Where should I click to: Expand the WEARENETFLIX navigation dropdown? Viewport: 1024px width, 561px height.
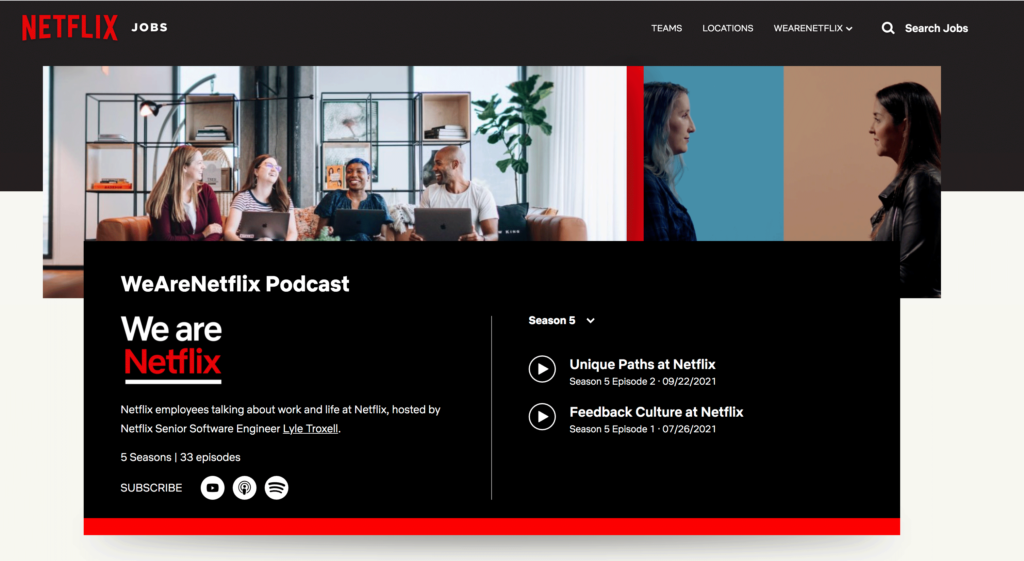(x=812, y=28)
